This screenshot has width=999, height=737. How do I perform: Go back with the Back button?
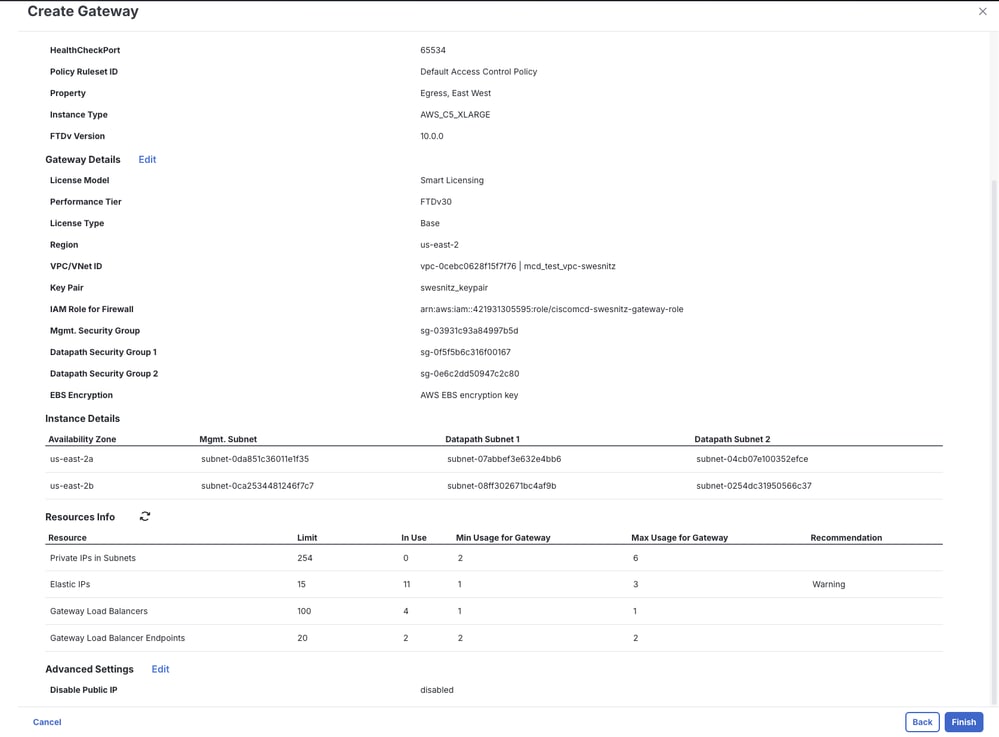pyautogui.click(x=922, y=722)
